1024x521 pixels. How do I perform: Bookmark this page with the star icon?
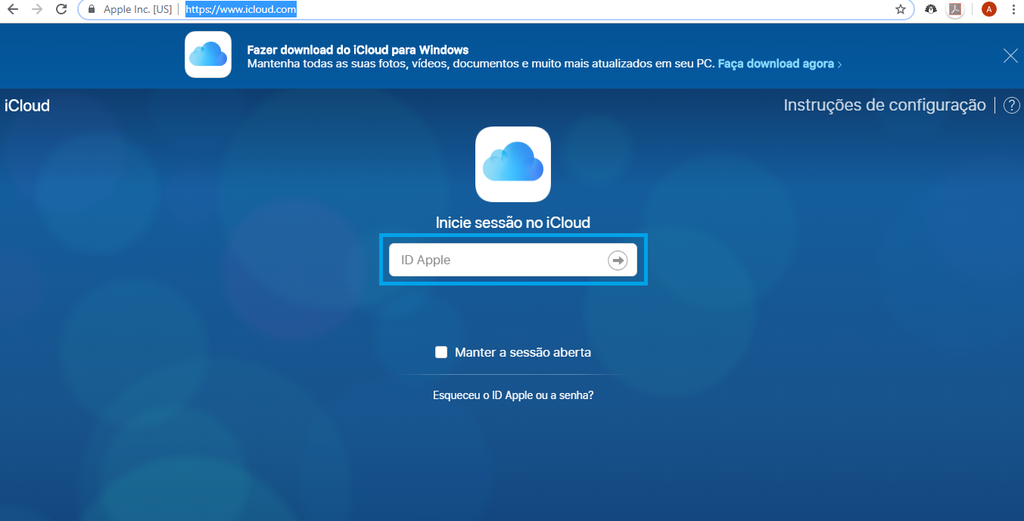[x=901, y=9]
